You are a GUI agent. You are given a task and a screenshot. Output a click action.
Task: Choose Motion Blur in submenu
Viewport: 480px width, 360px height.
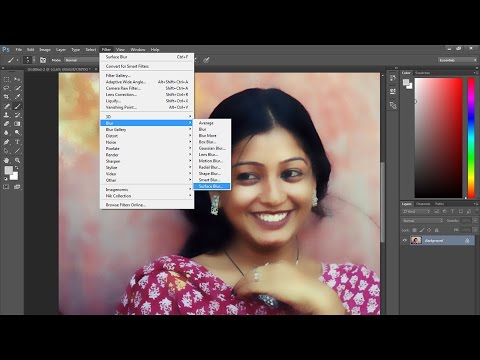[212, 161]
